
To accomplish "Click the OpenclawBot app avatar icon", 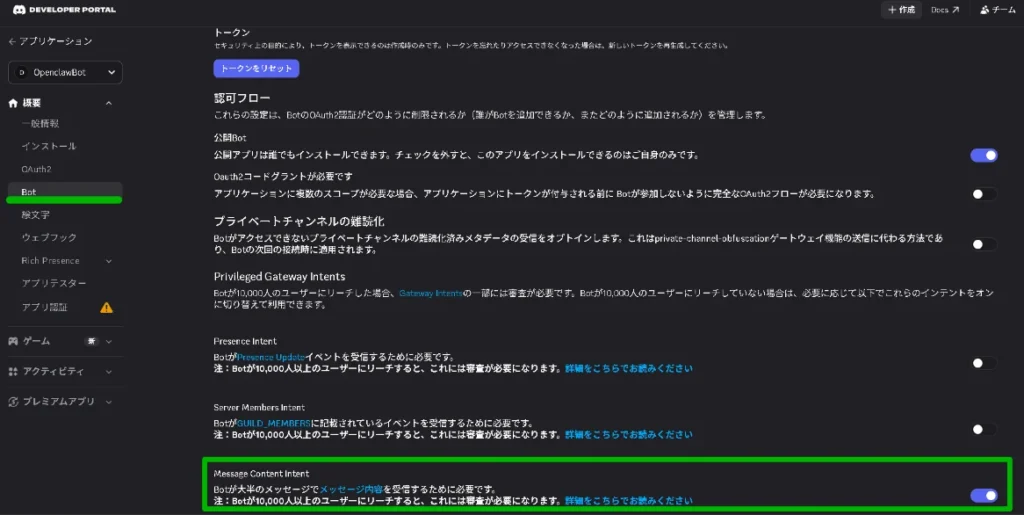I will point(22,72).
